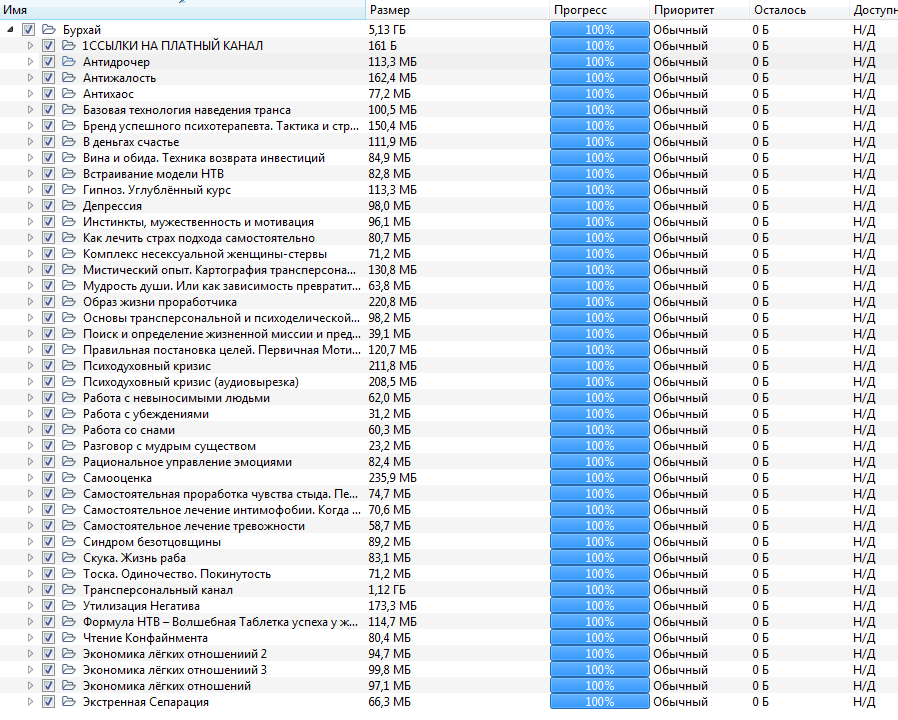Click the folder icon next to Антихаос
The image size is (898, 720).
tap(68, 94)
